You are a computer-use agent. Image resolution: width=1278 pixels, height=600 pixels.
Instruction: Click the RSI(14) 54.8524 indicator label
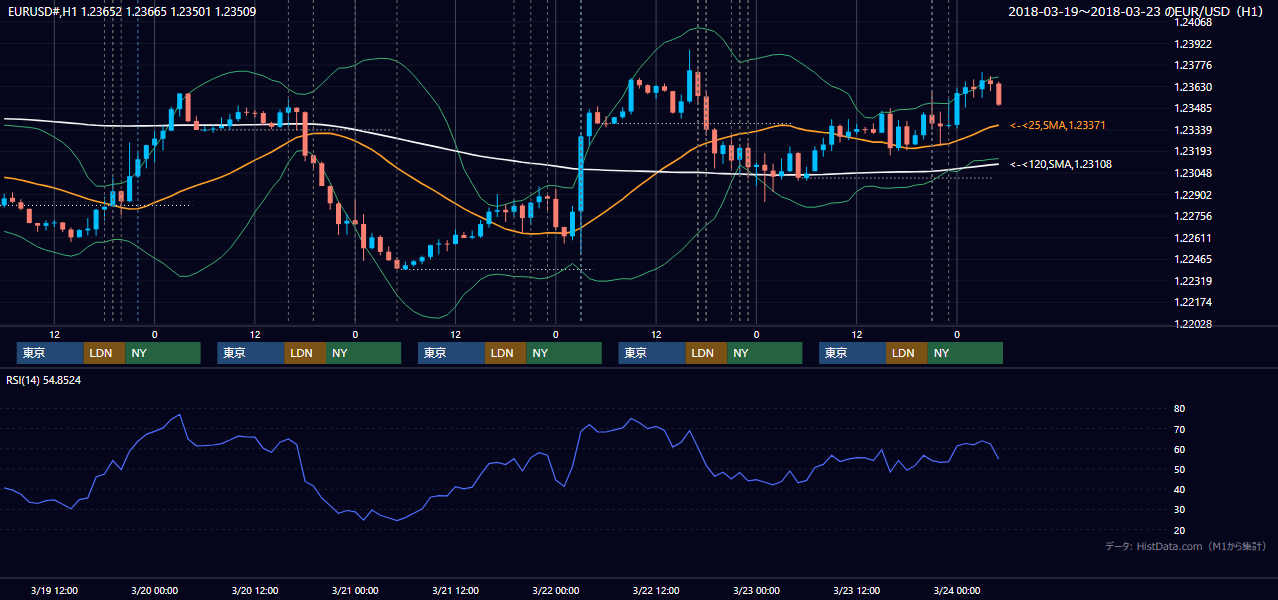44,380
